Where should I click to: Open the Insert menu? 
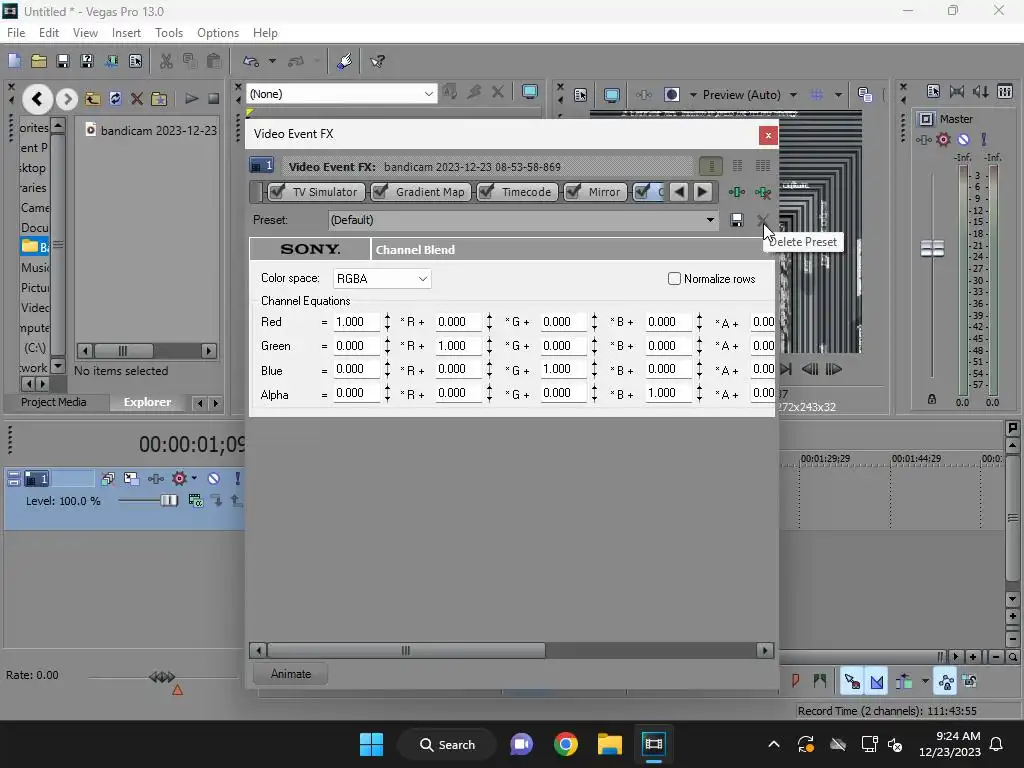[126, 33]
